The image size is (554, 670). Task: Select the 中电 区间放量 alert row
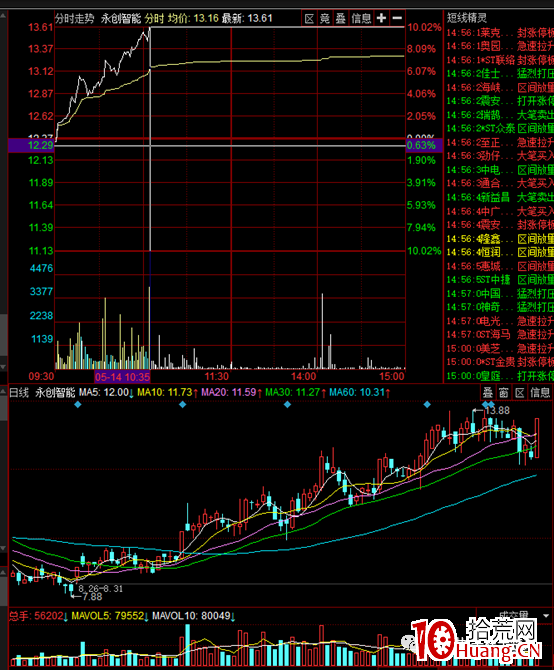point(500,170)
